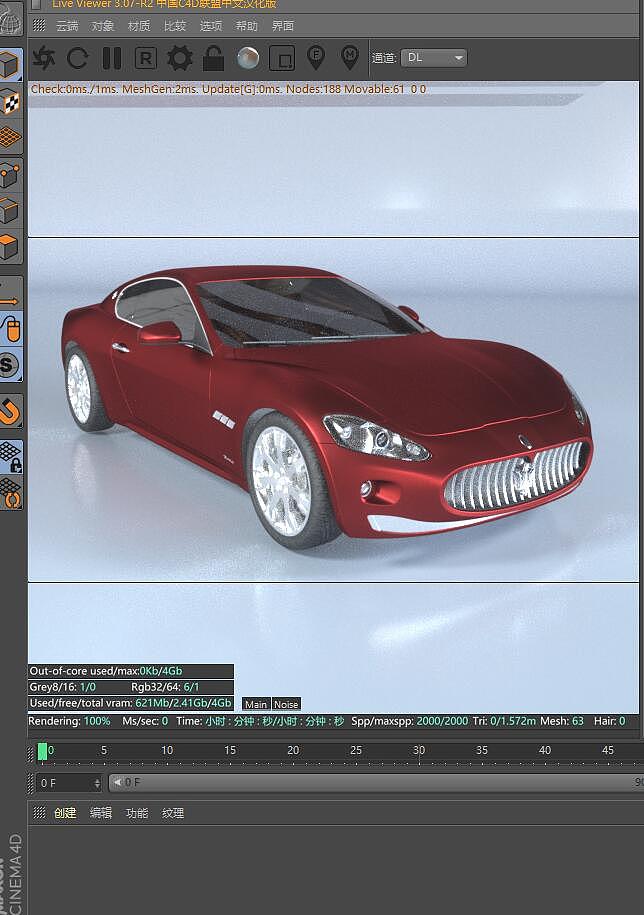Viewport: 644px width, 915px height.
Task: Enable snapping with the magnet icon
Action: click(x=10, y=411)
